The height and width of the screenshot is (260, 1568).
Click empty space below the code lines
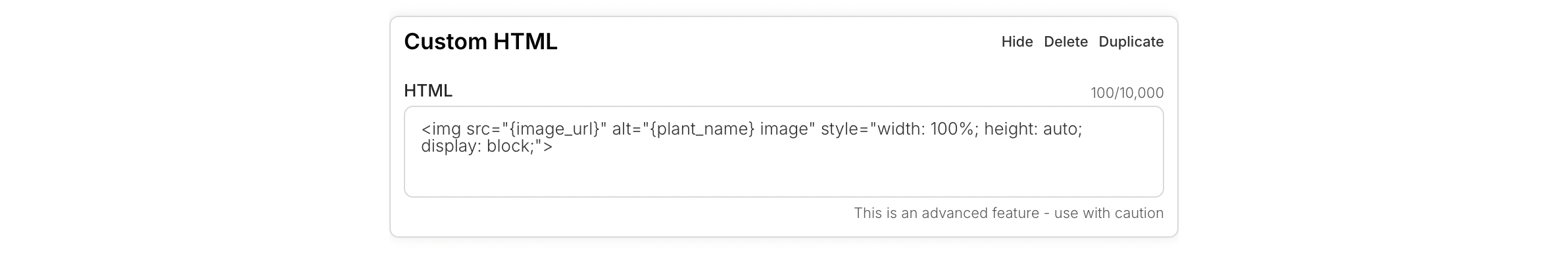(x=783, y=176)
